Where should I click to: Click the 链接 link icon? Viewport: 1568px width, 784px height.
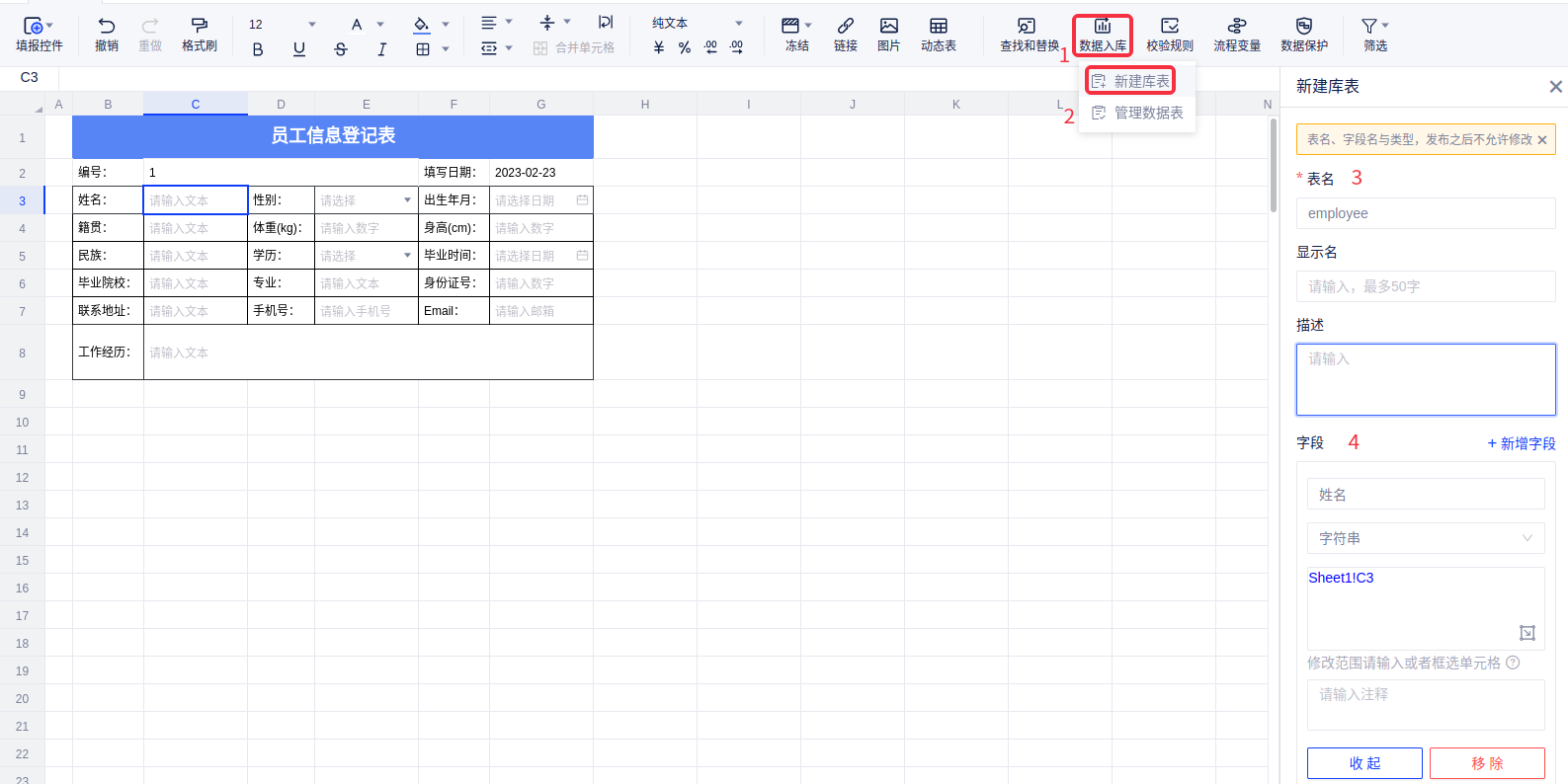tap(845, 34)
